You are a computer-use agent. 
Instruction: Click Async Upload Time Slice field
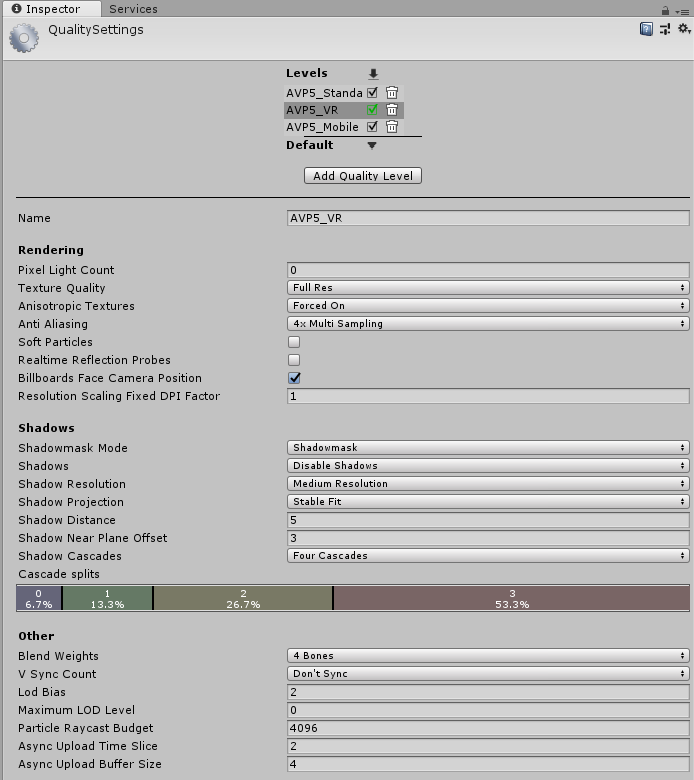coord(488,746)
